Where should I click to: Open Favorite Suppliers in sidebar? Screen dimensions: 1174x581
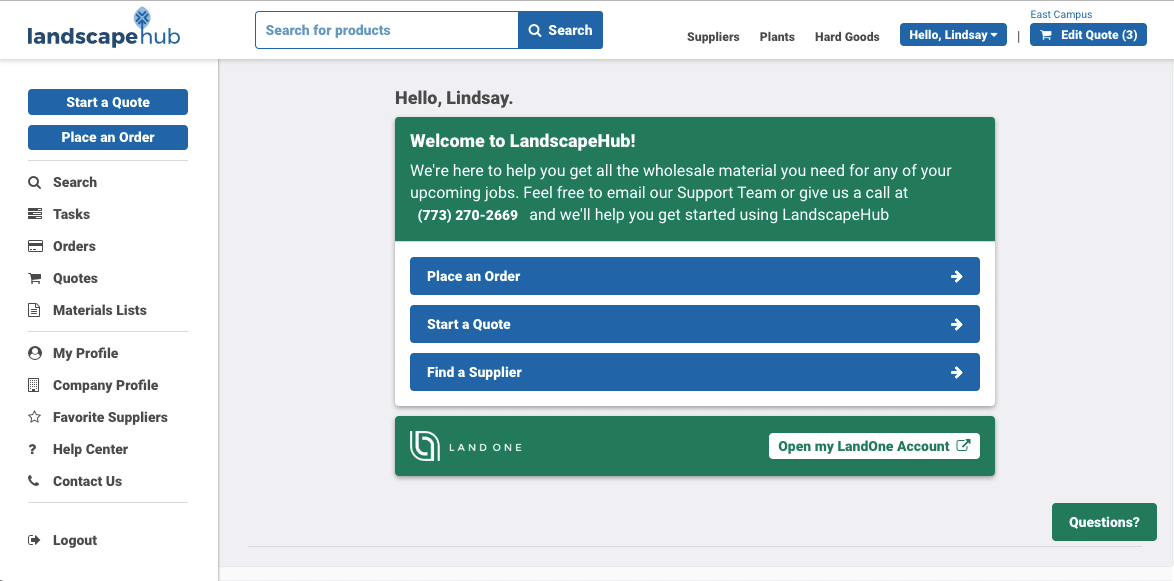(110, 417)
